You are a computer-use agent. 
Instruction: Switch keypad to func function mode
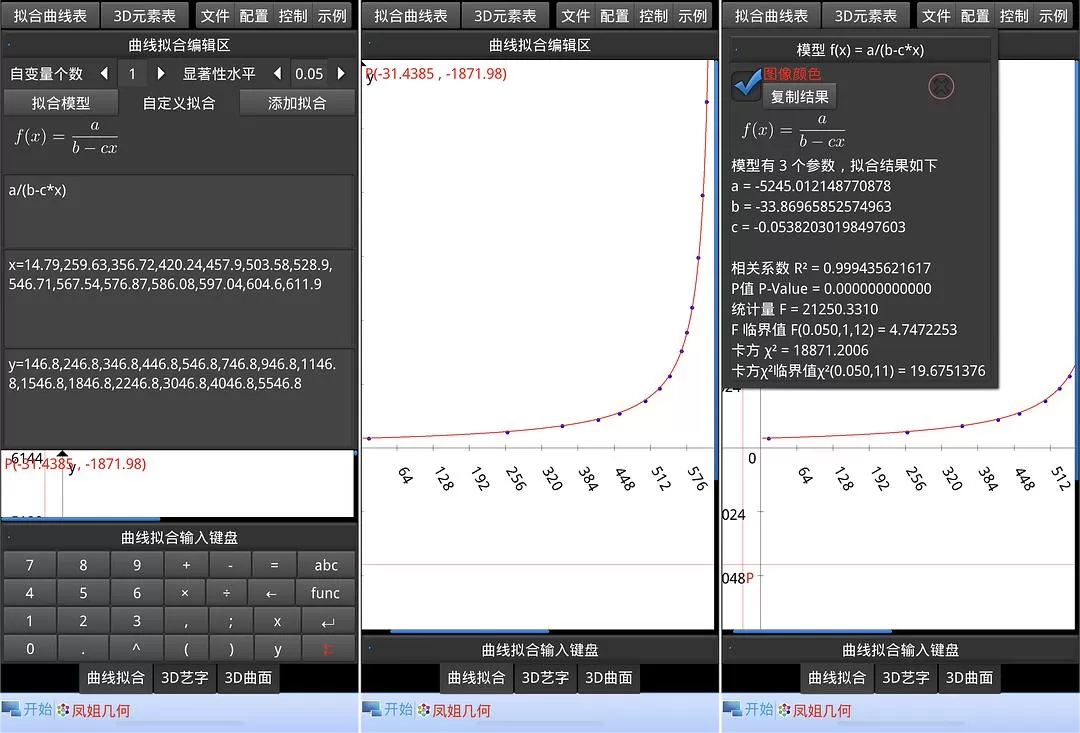[x=326, y=593]
